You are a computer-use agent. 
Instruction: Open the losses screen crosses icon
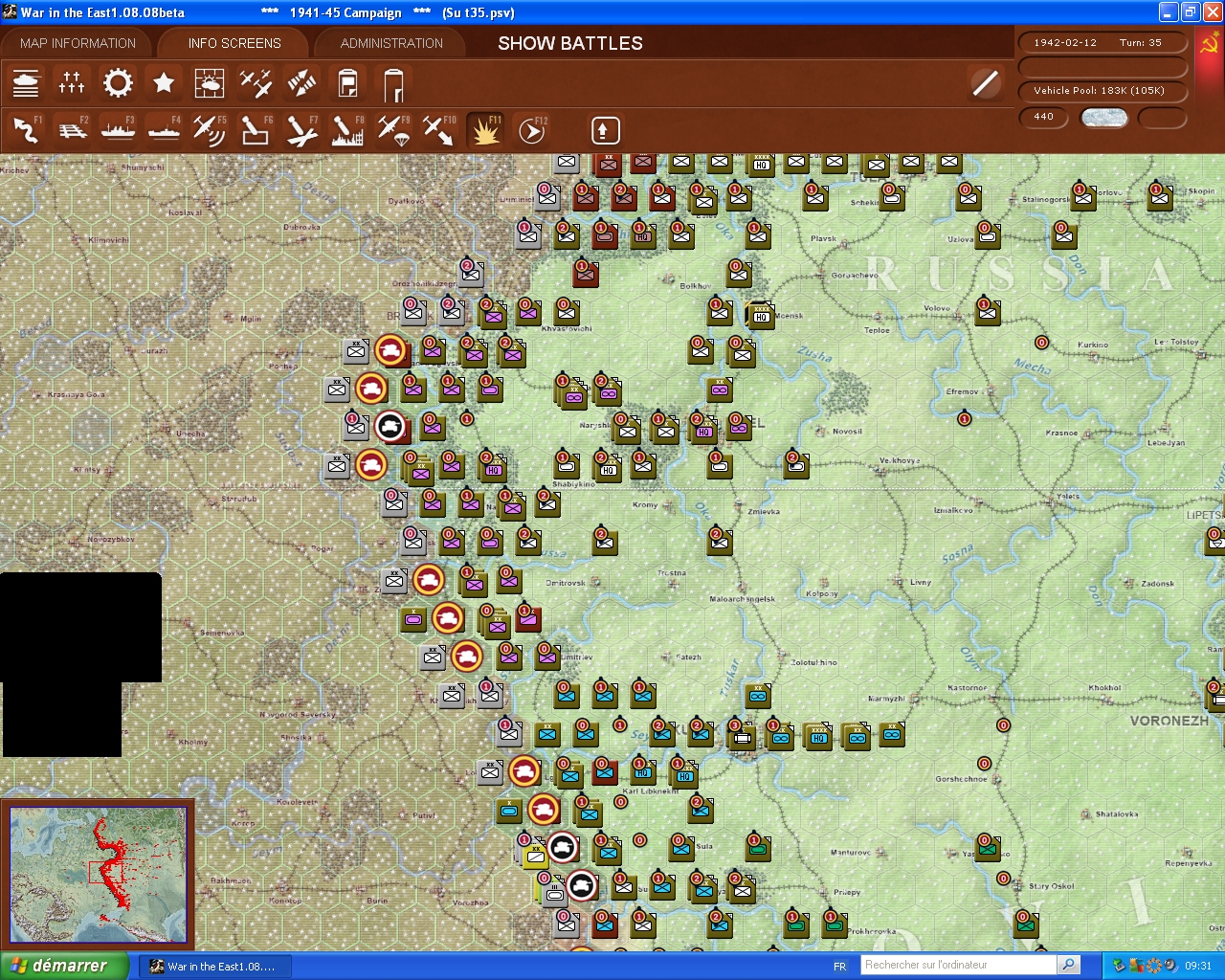72,83
